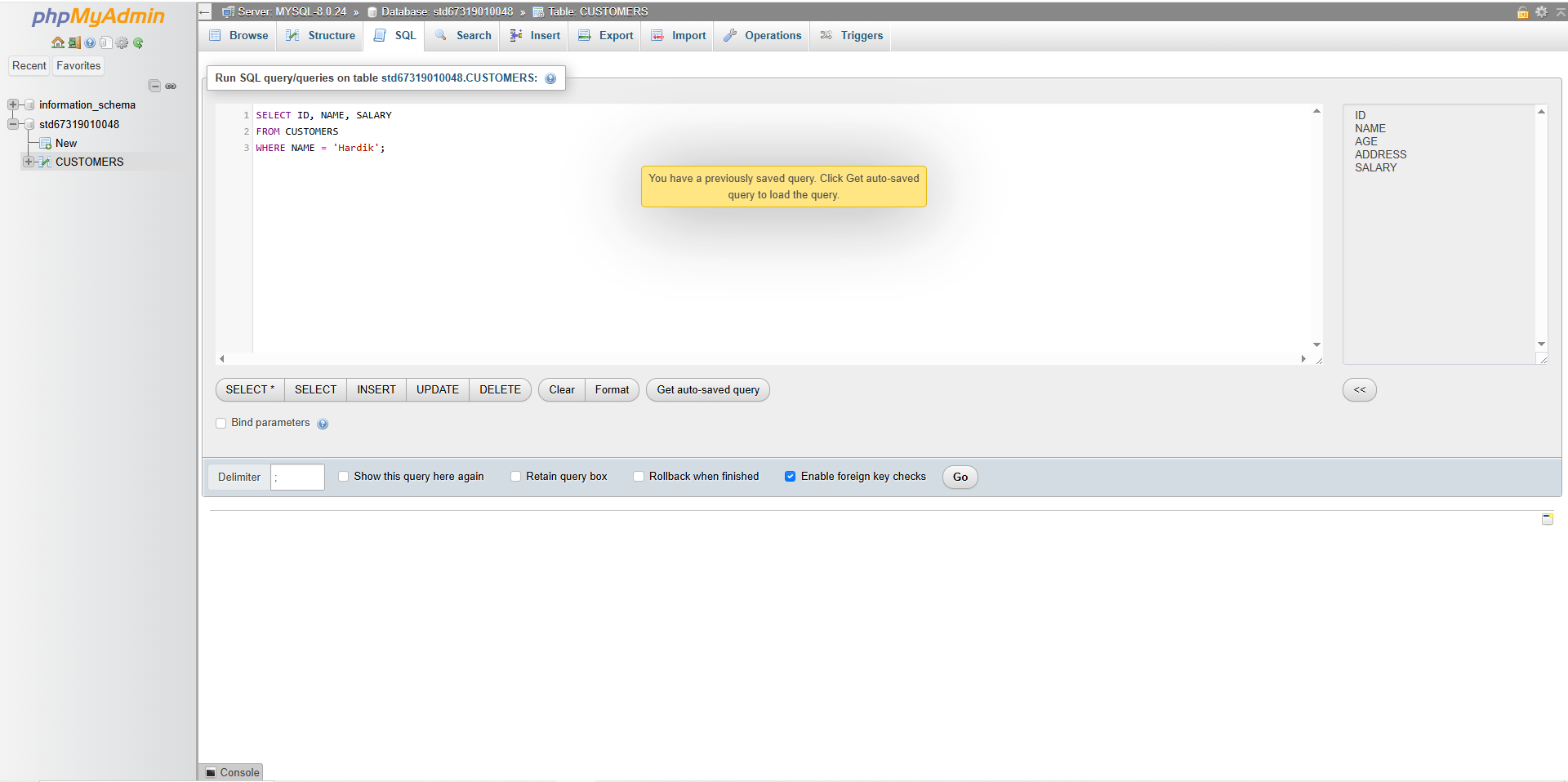
Task: Click the padlock icon in top bar
Action: [x=1522, y=11]
